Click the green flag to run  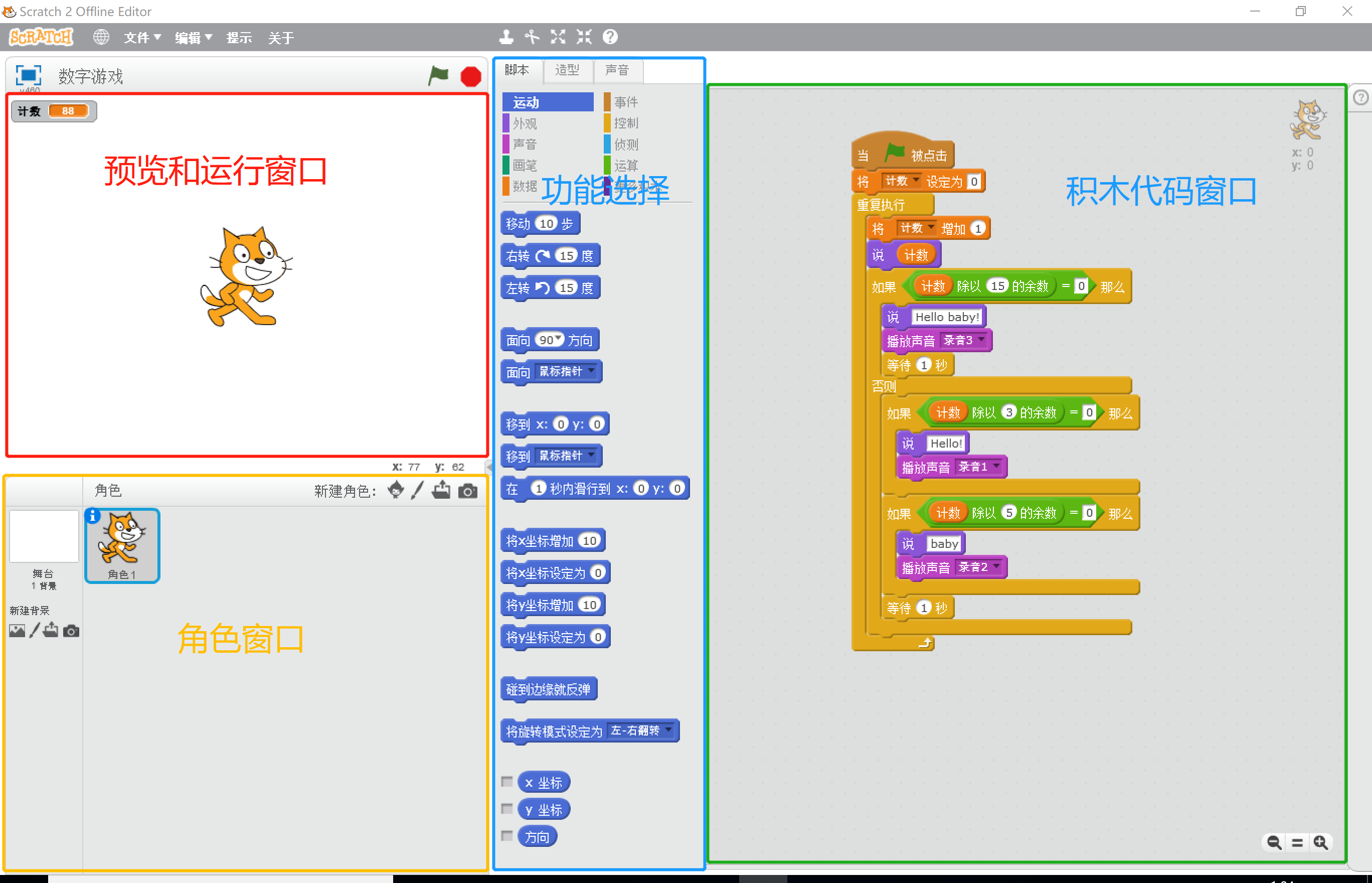pos(438,76)
